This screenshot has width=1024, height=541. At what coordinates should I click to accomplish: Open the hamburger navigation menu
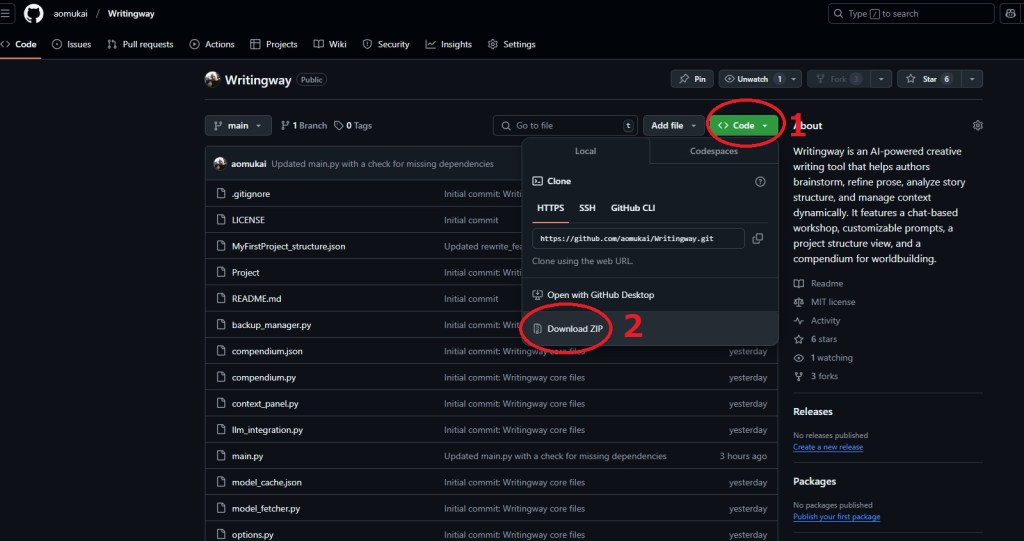point(5,14)
